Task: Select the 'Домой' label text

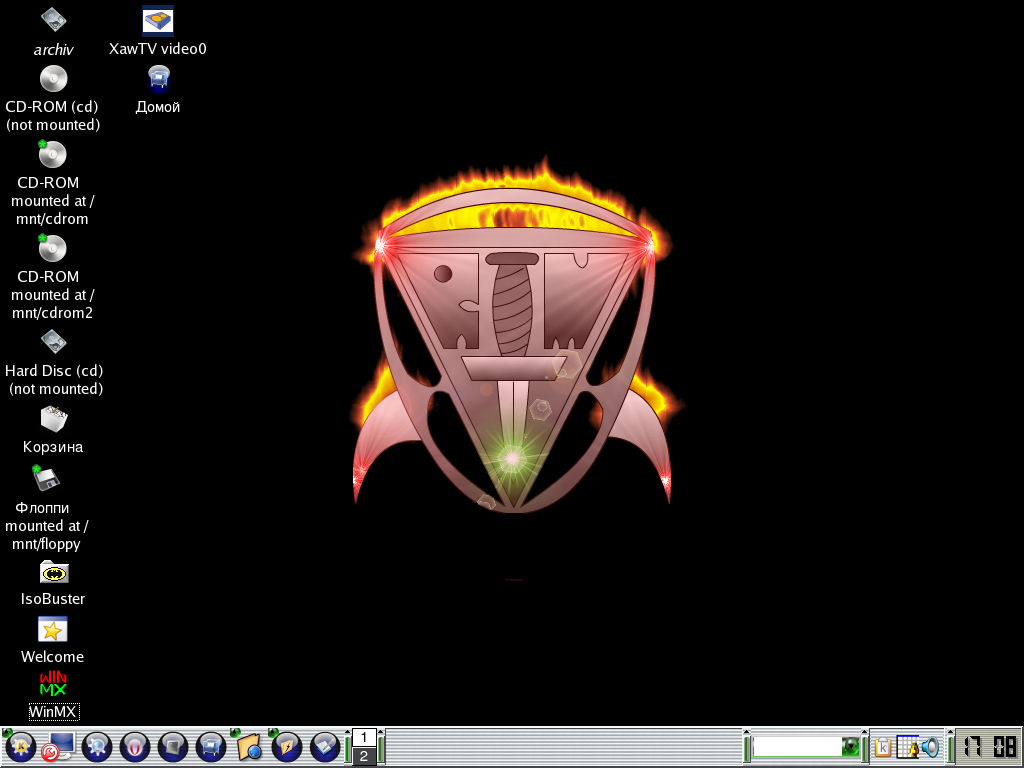Action: 158,107
